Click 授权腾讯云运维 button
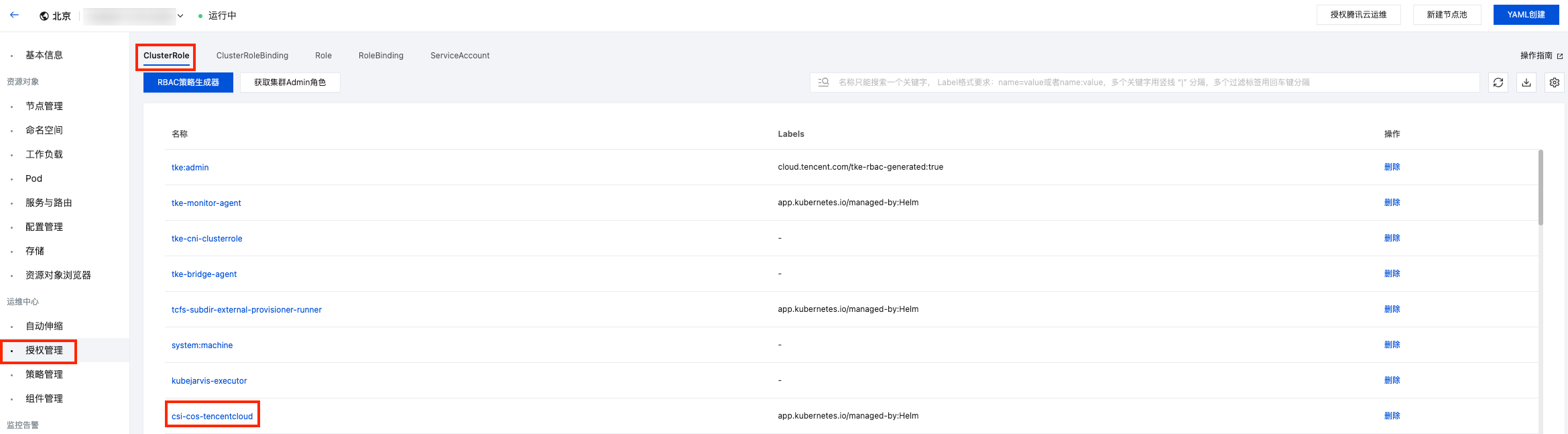 [1359, 15]
